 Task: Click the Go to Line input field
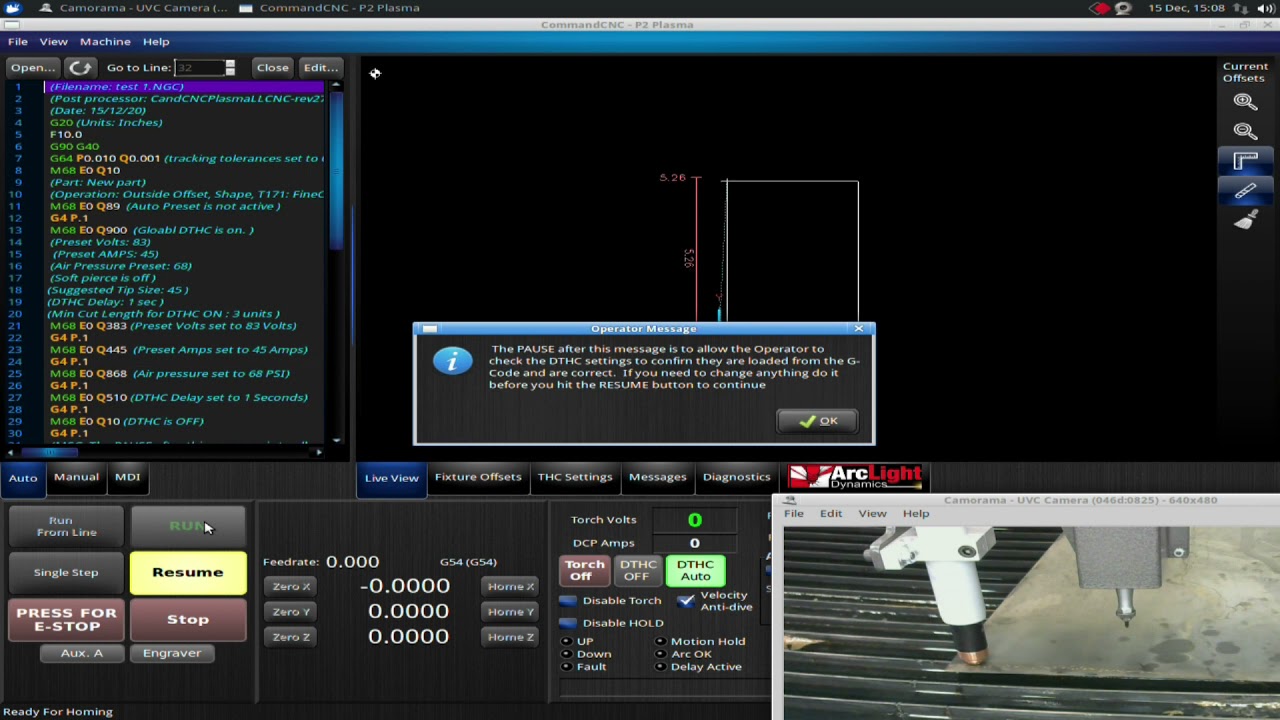200,68
